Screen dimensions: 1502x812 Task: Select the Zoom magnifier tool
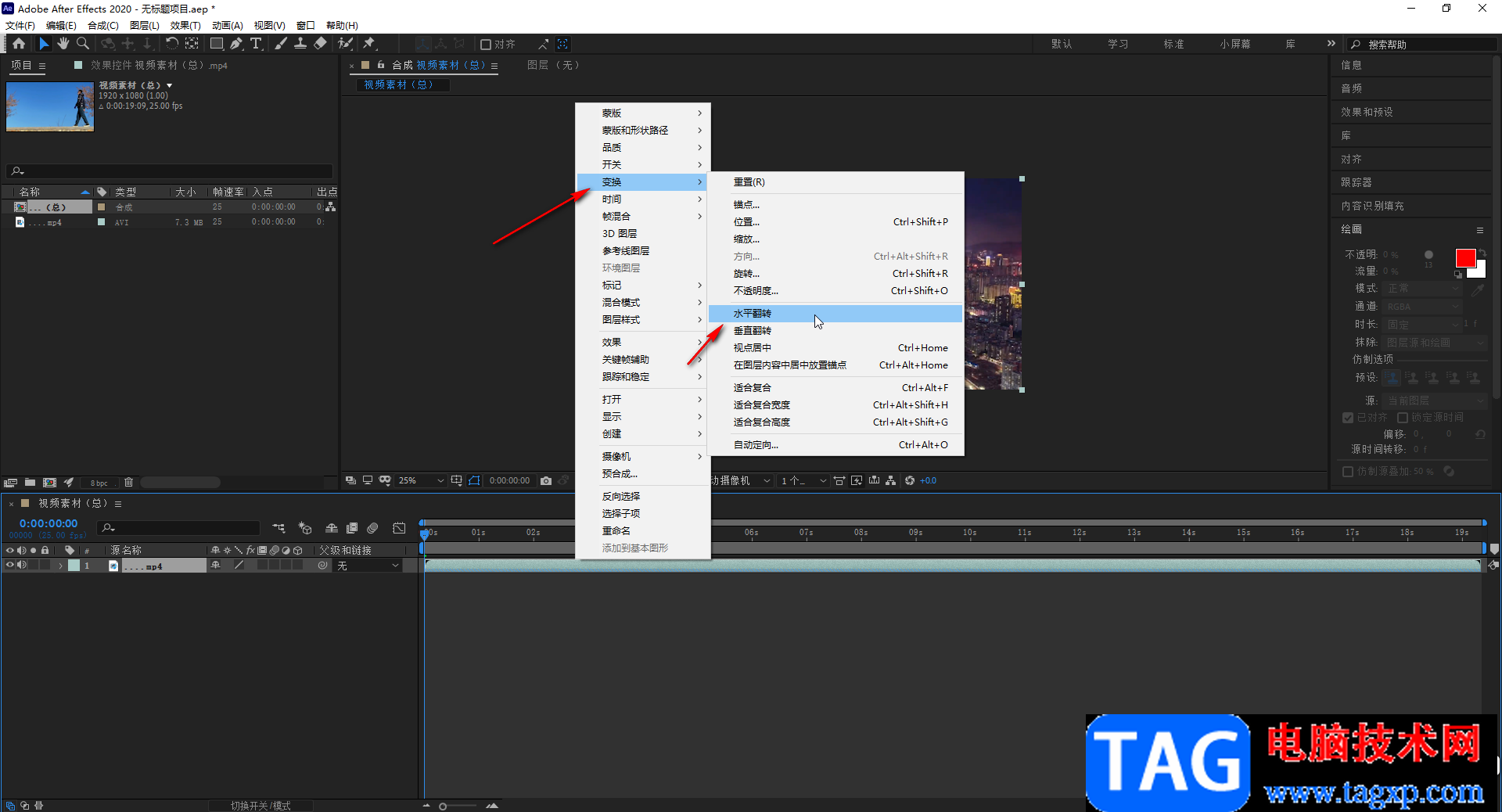83,44
